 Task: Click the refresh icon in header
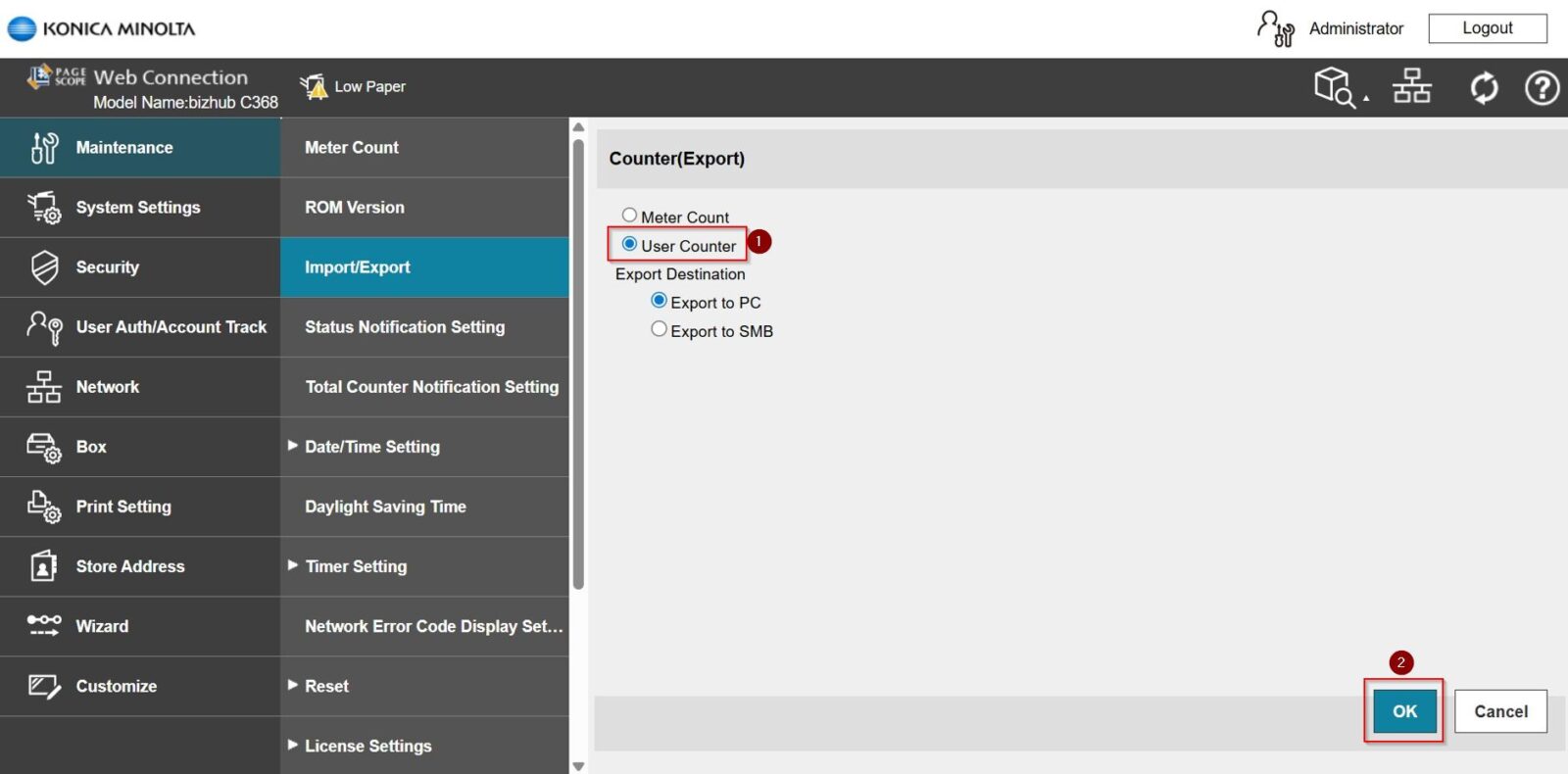(1484, 88)
